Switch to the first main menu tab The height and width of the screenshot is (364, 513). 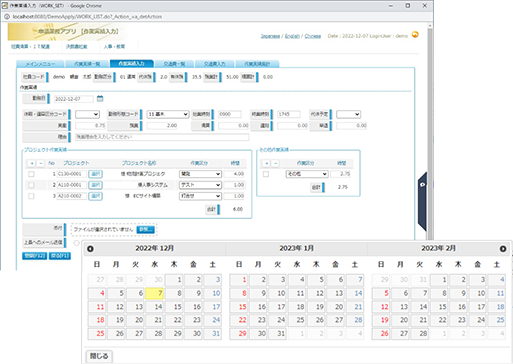(40, 64)
